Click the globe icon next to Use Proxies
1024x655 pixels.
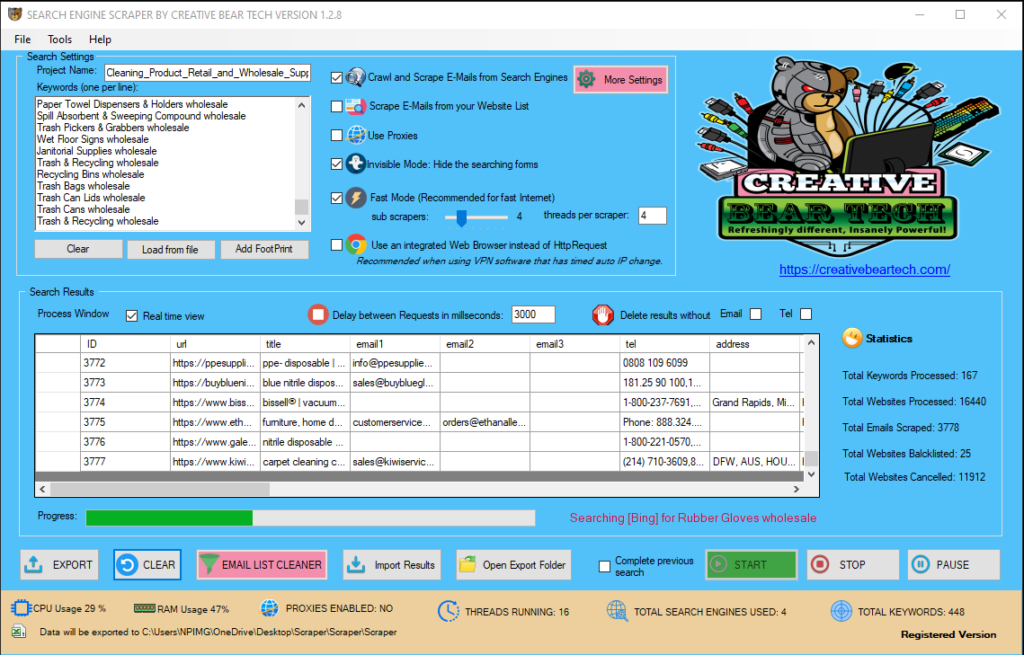tap(356, 135)
